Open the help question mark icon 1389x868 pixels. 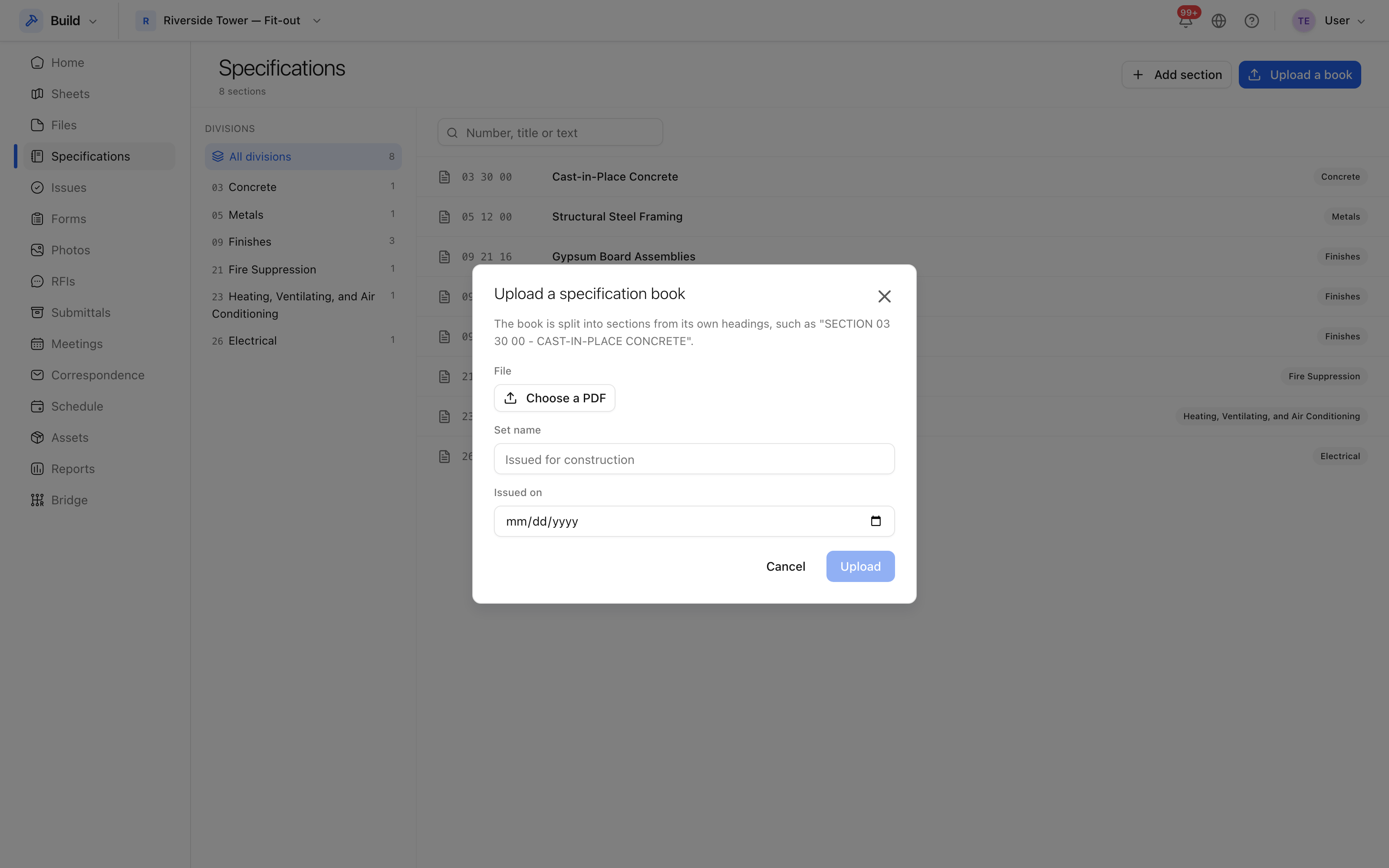[x=1252, y=21]
